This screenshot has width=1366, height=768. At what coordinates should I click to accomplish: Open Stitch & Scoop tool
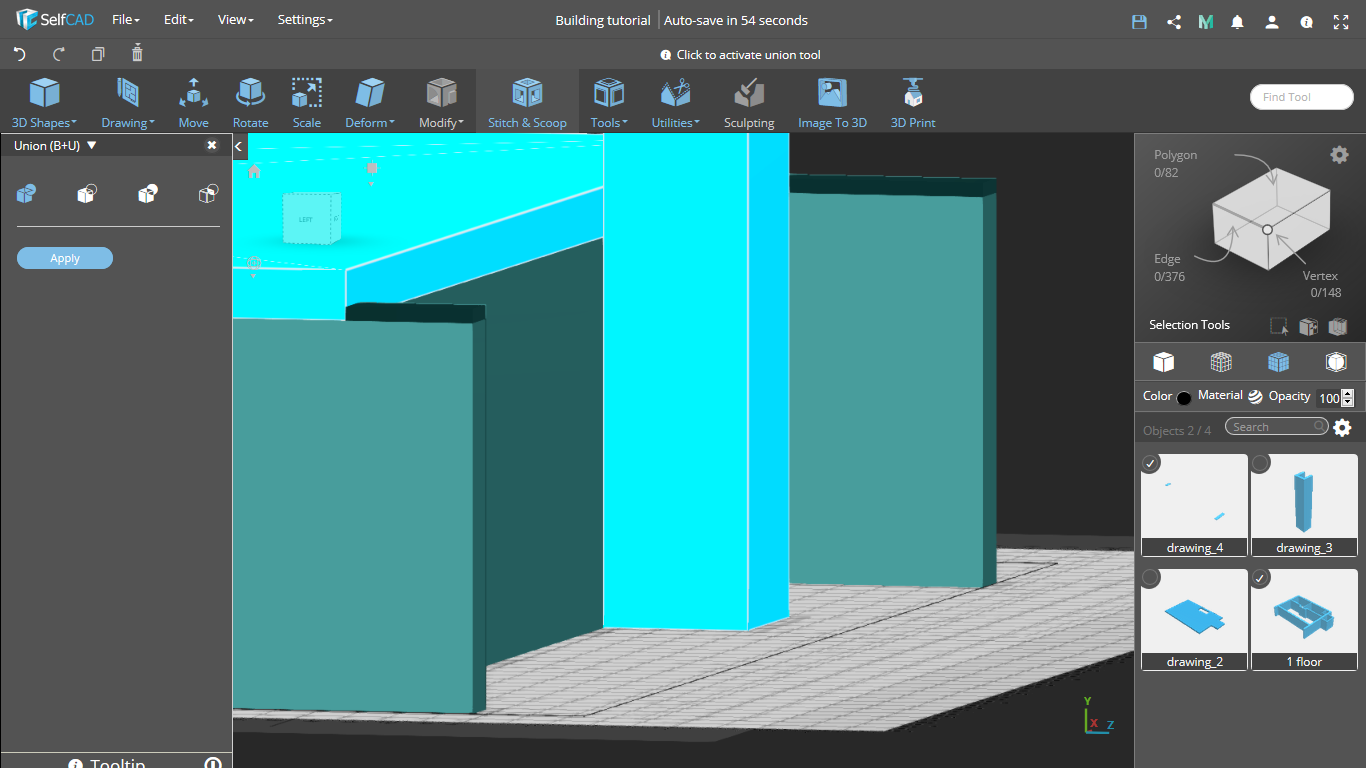pos(527,103)
